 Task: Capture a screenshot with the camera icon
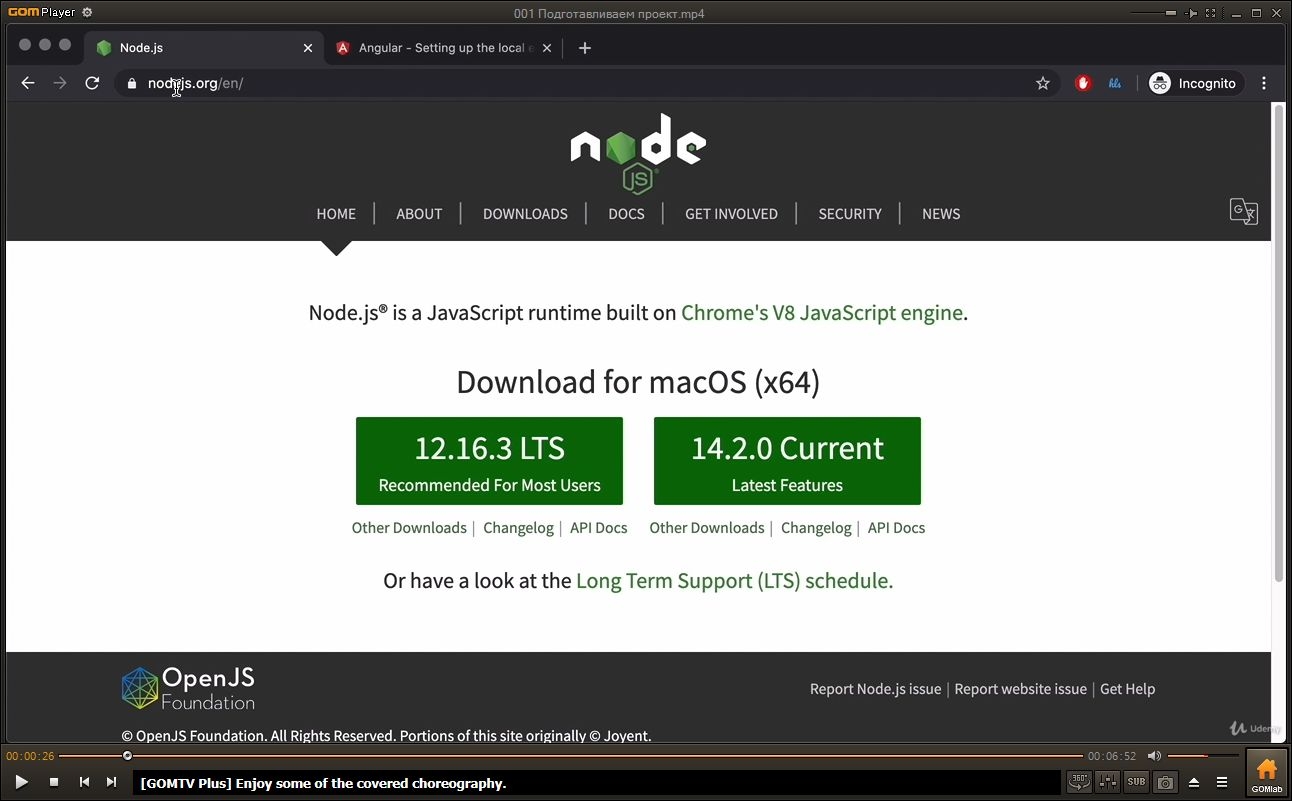click(x=1165, y=782)
